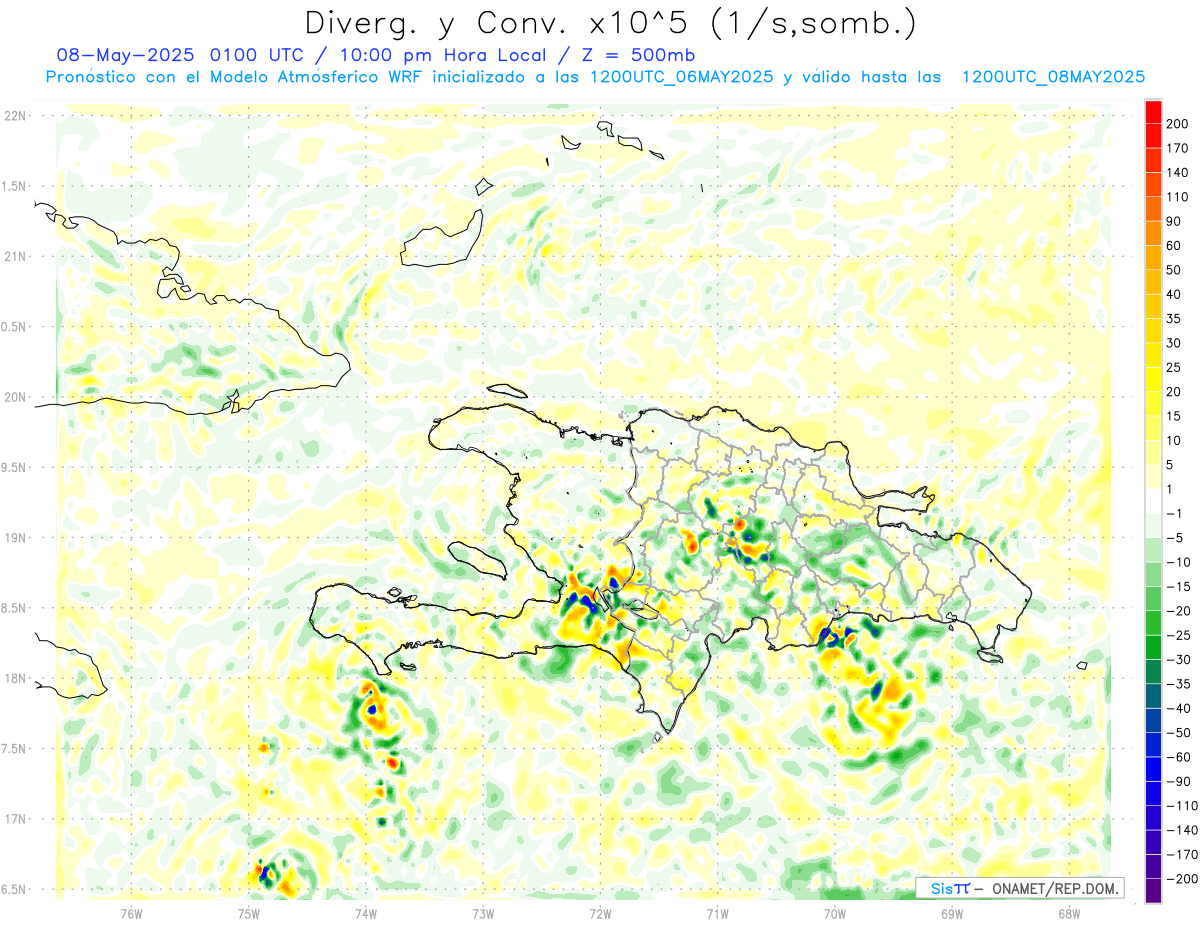Click the red swatch above 200 on the color scale

click(1153, 112)
